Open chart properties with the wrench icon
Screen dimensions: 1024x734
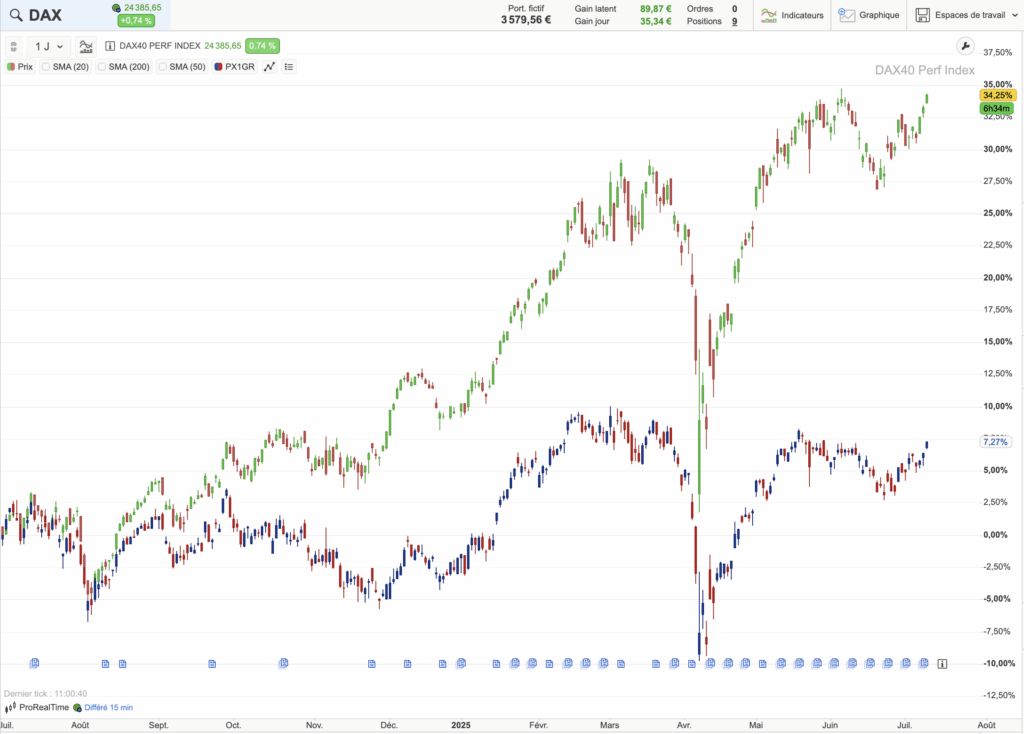click(x=965, y=46)
